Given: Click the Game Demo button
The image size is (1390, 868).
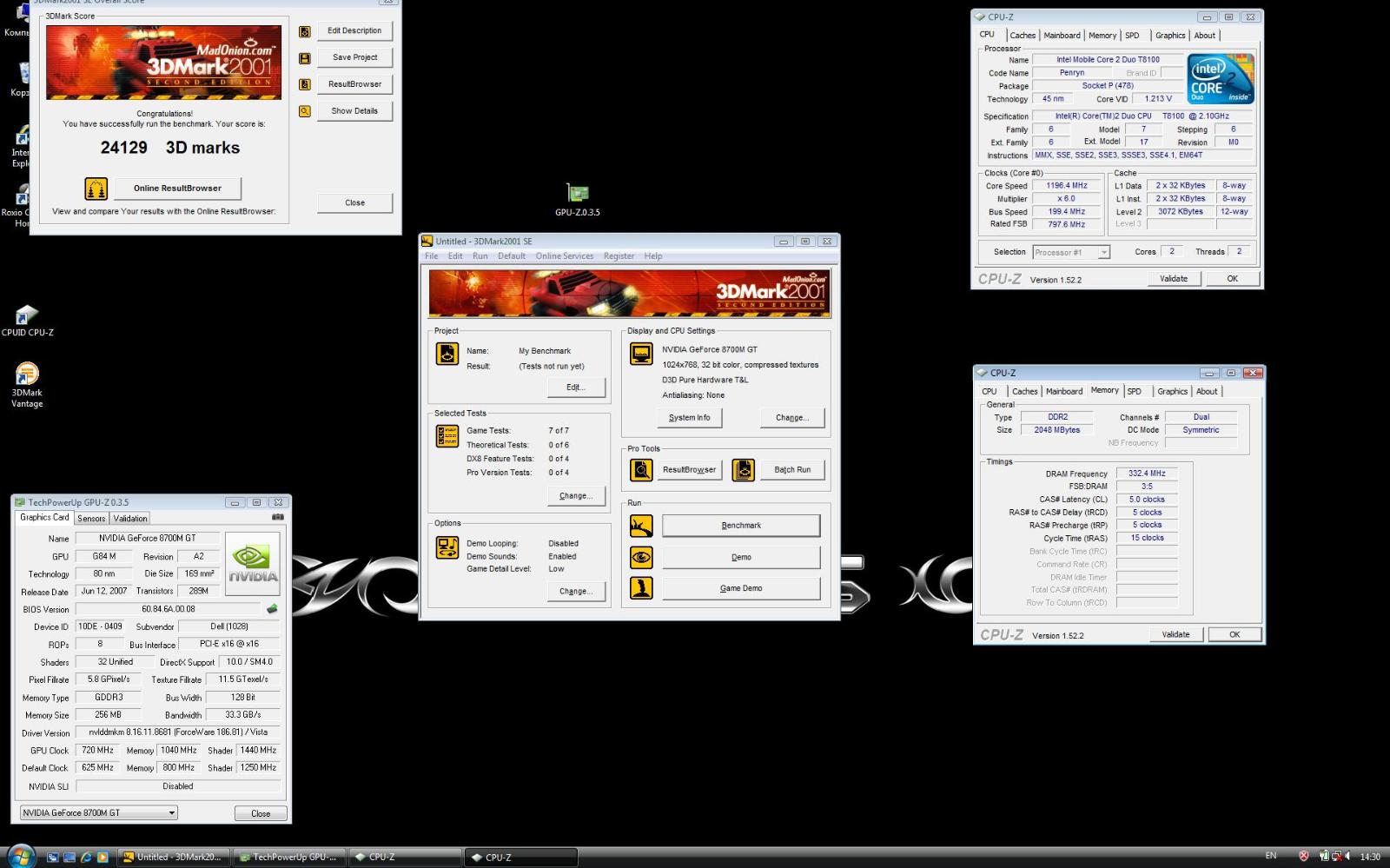Looking at the screenshot, I should pos(741,589).
